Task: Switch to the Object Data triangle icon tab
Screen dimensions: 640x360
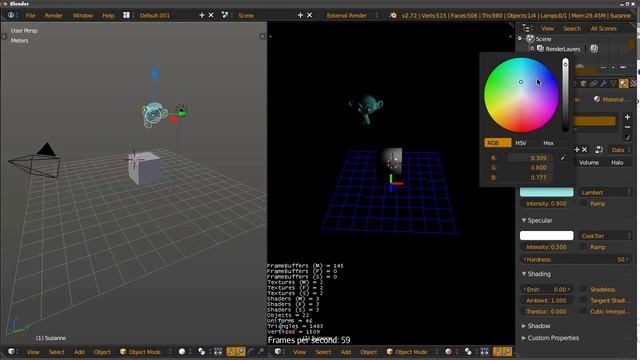Action: point(613,84)
